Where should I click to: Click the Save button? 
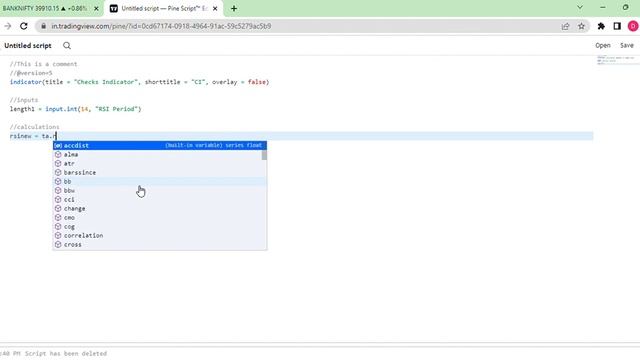coord(627,46)
